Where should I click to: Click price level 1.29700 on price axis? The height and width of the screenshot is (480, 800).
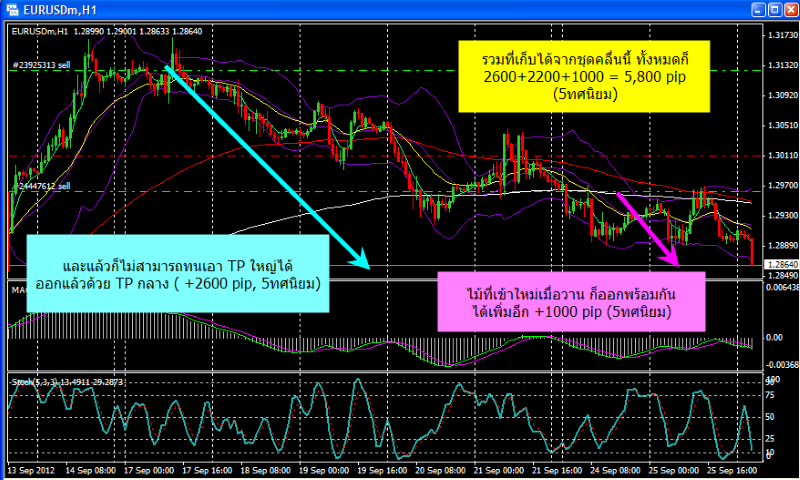click(782, 186)
